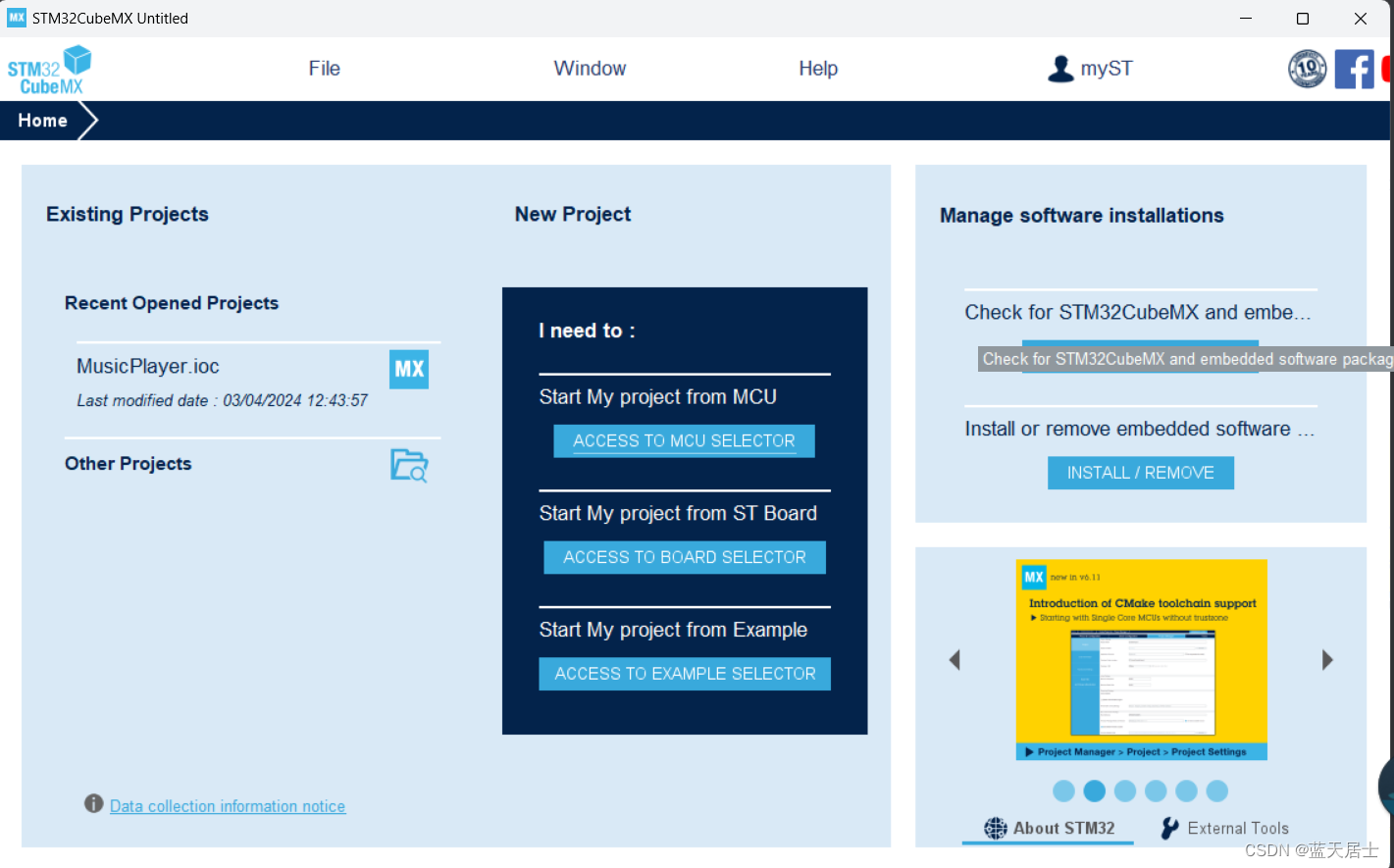
Task: Click the INSTALL / REMOVE button
Action: (x=1141, y=473)
